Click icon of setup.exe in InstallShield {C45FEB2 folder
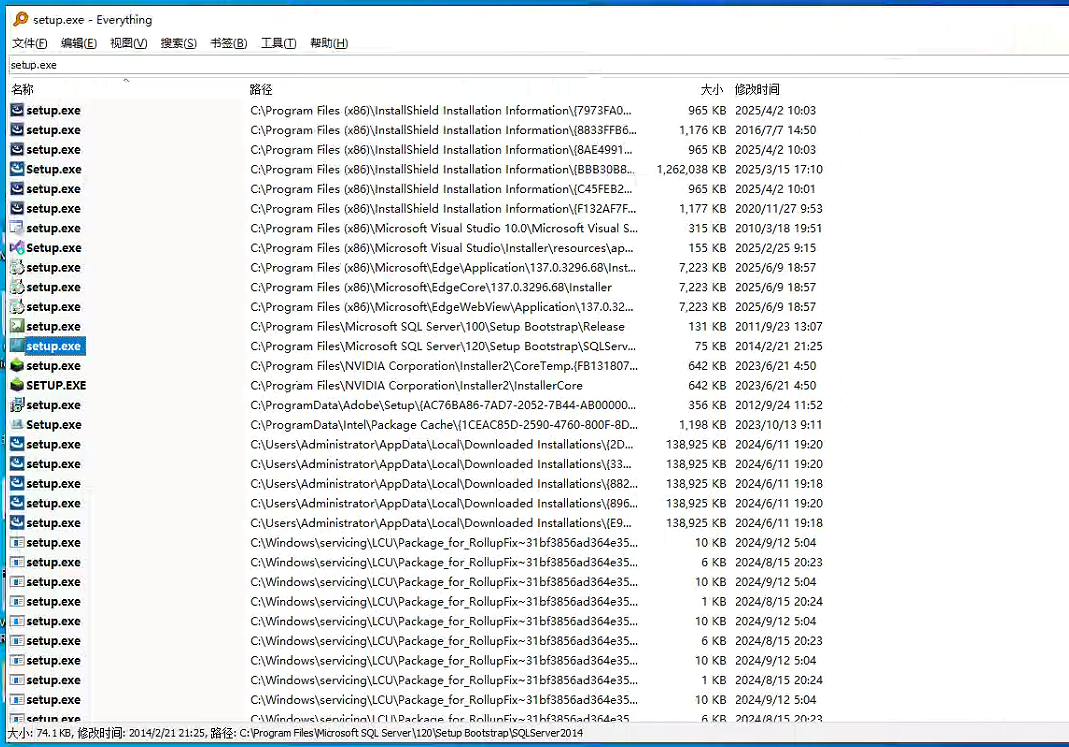 tap(17, 189)
